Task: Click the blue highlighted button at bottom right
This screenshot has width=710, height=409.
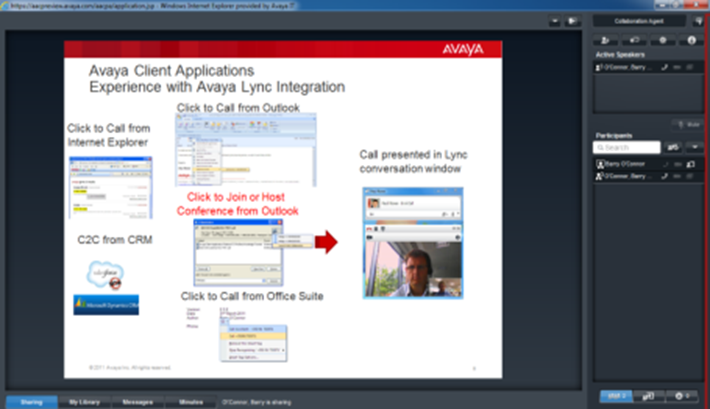Action: coord(616,396)
